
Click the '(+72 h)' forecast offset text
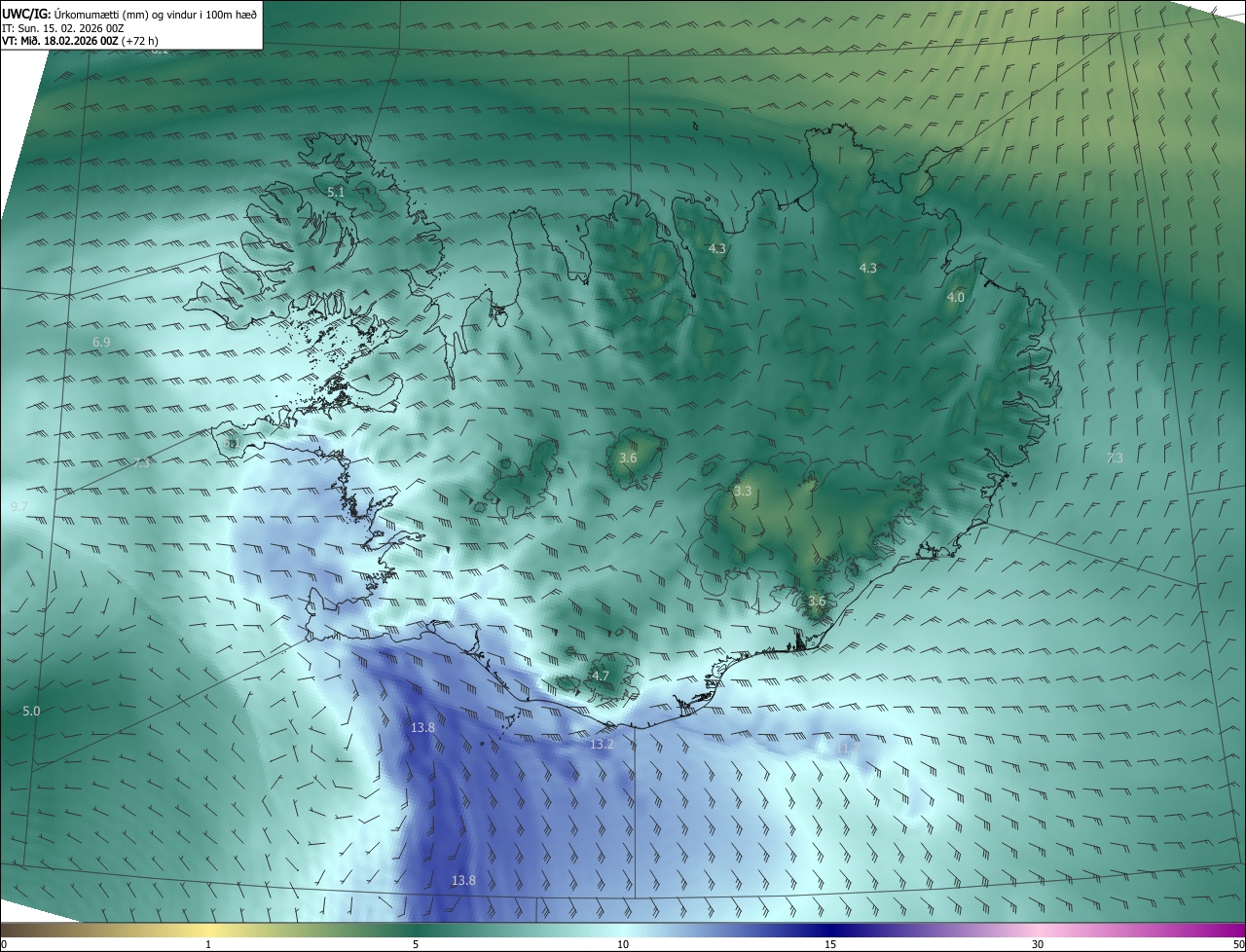[x=140, y=42]
